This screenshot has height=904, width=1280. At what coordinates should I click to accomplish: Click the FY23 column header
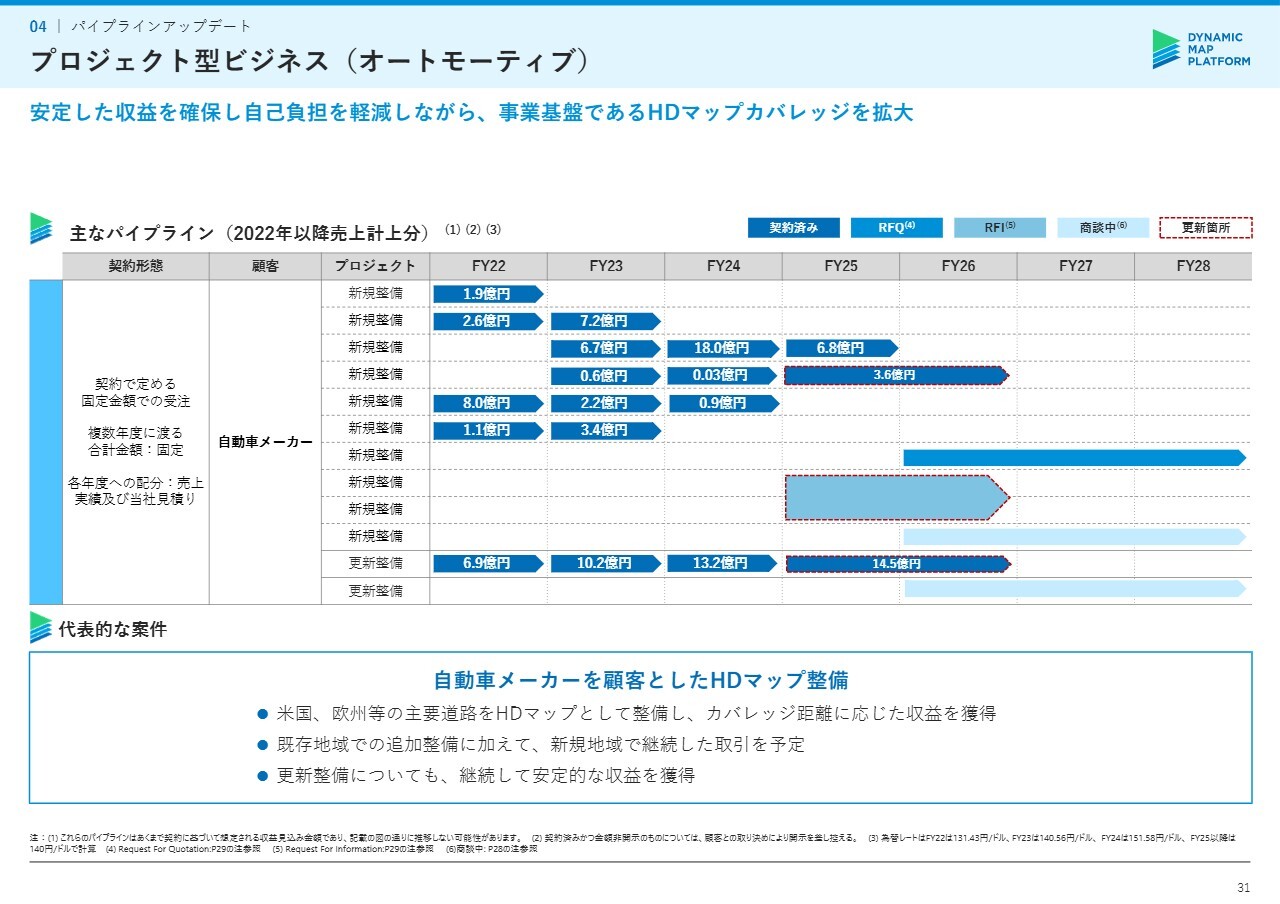[x=606, y=266]
